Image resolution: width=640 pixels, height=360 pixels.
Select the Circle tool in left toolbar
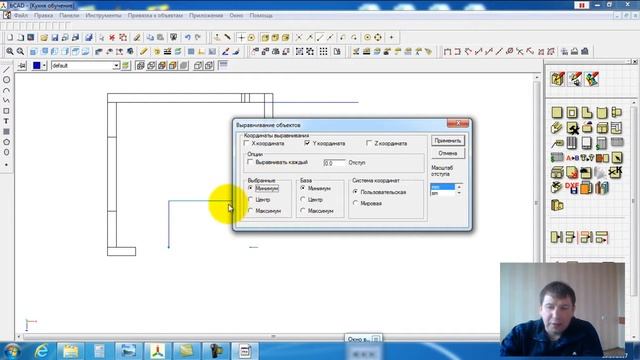[6, 80]
